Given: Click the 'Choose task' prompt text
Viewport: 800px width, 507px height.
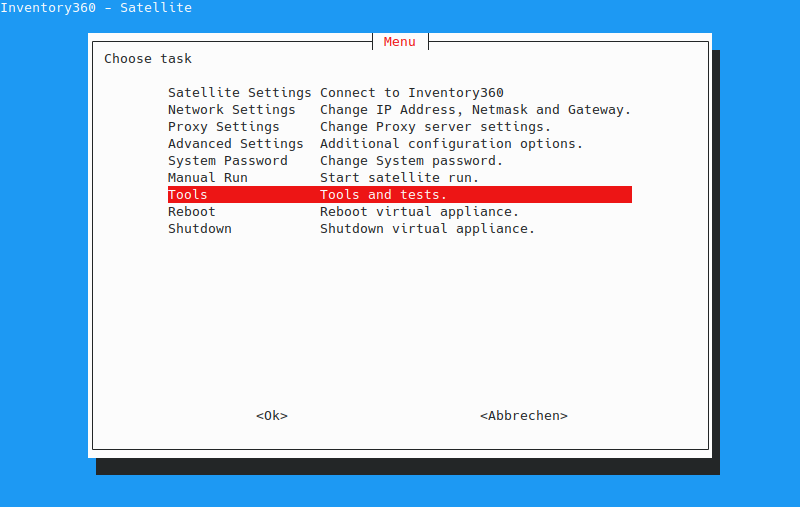Looking at the screenshot, I should [148, 59].
